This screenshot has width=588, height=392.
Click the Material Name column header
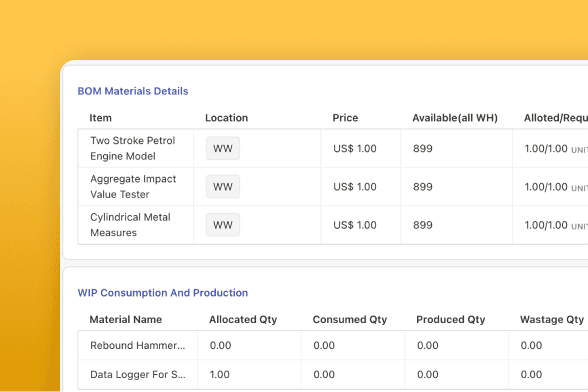tap(126, 320)
